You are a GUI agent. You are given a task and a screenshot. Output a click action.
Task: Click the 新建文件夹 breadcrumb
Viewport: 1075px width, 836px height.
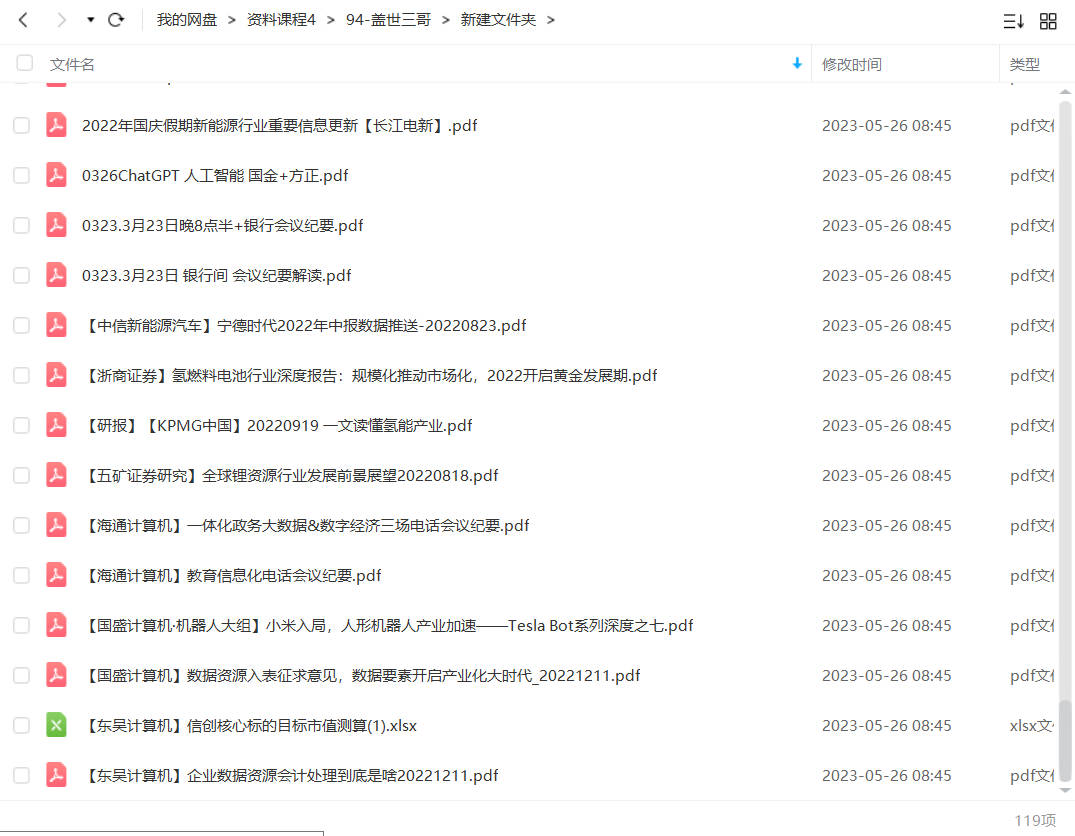click(x=498, y=20)
